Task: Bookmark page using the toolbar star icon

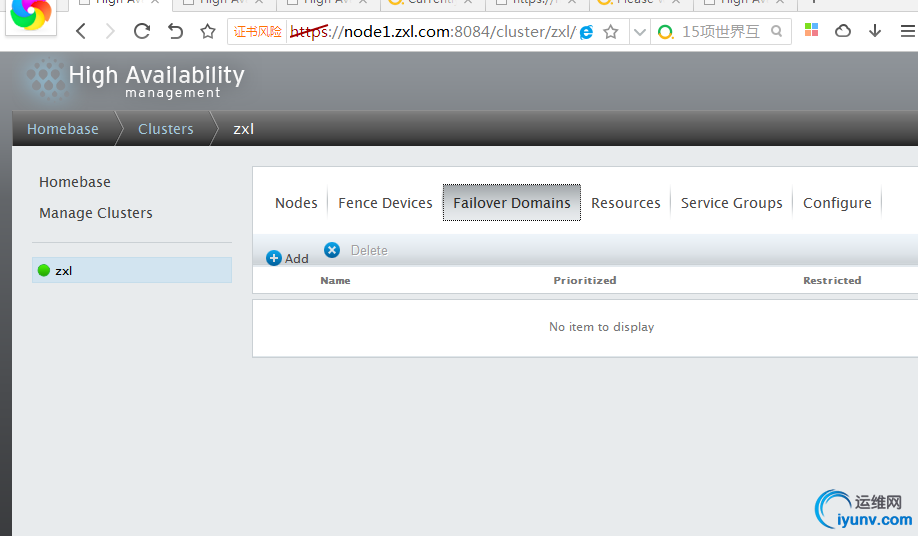Action: pyautogui.click(x=208, y=31)
